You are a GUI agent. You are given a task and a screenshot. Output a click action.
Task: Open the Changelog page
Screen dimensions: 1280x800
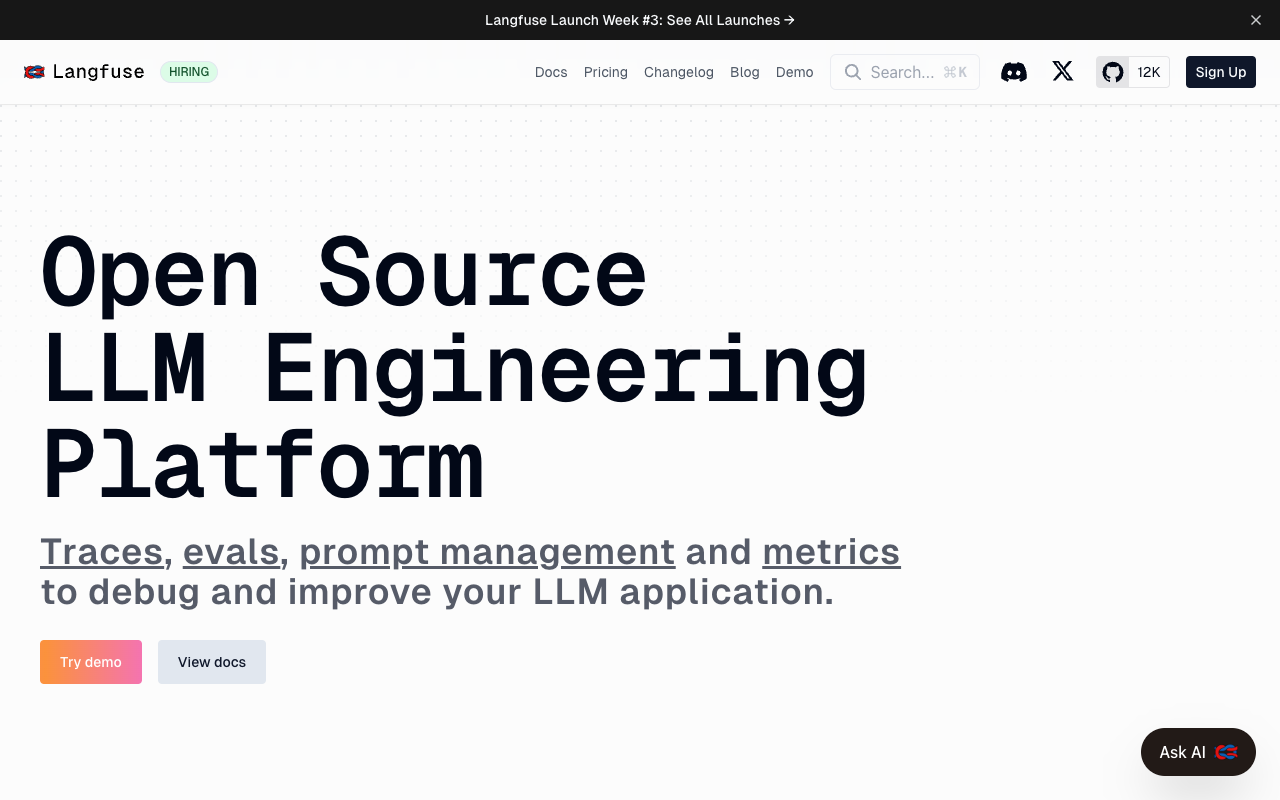(x=679, y=72)
